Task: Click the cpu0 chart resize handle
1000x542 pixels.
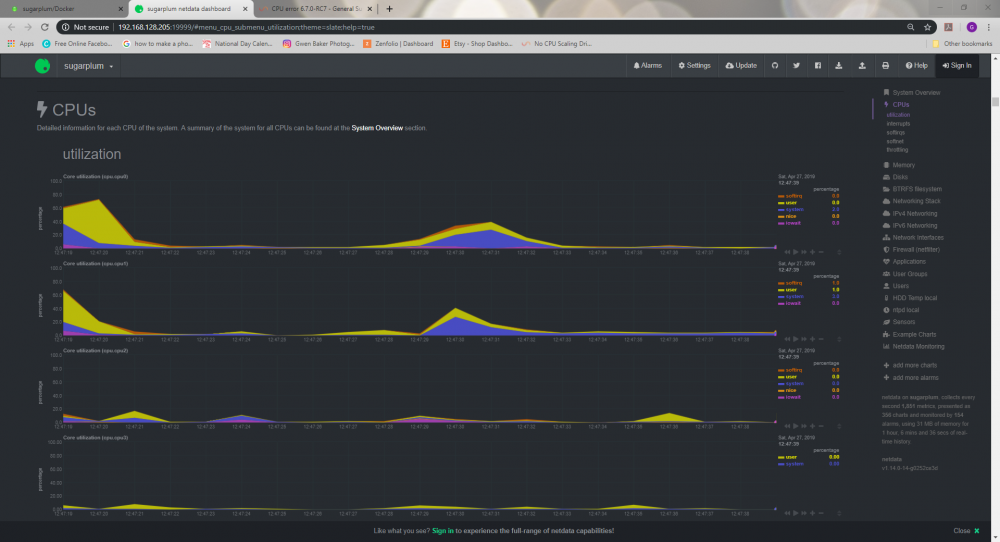Action: [x=839, y=253]
